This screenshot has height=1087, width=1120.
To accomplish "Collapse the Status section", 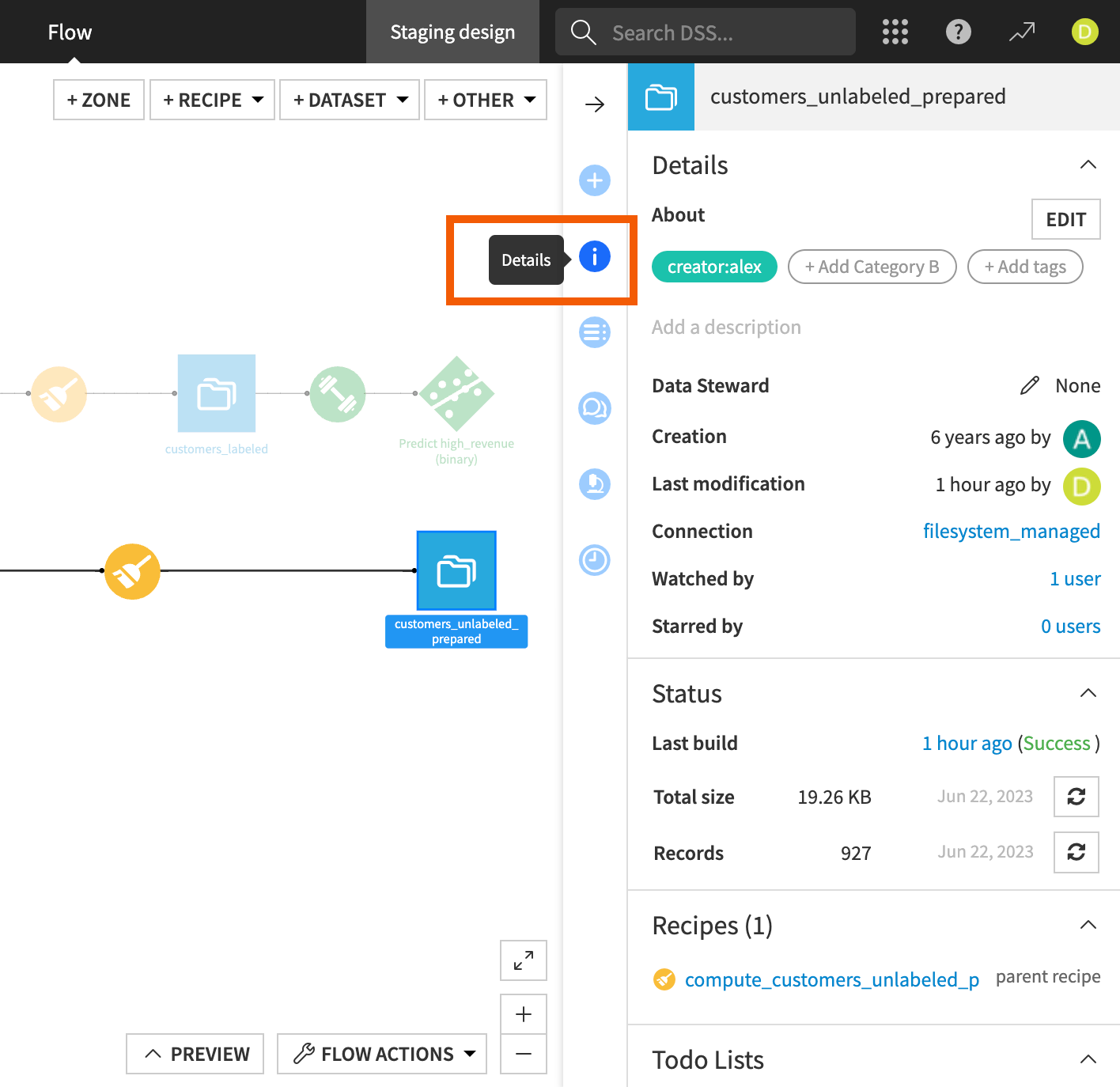I will 1088,693.
